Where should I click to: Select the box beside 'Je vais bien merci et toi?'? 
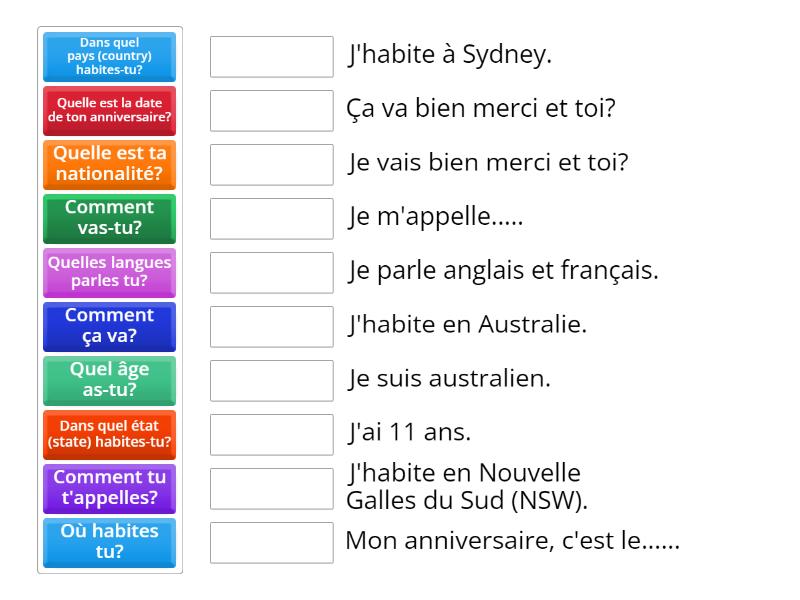pyautogui.click(x=271, y=165)
